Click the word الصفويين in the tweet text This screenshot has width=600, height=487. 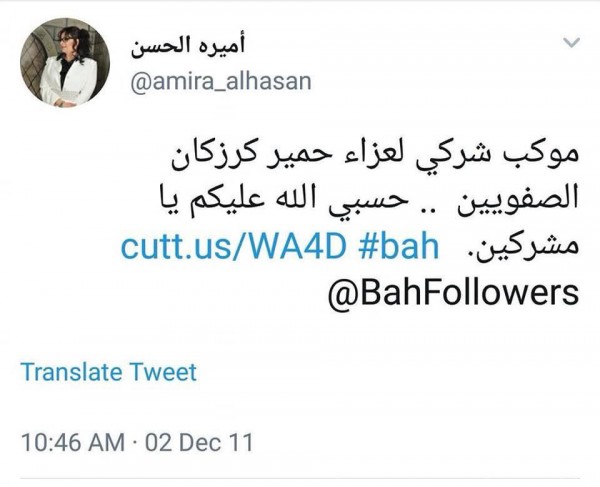tap(518, 202)
